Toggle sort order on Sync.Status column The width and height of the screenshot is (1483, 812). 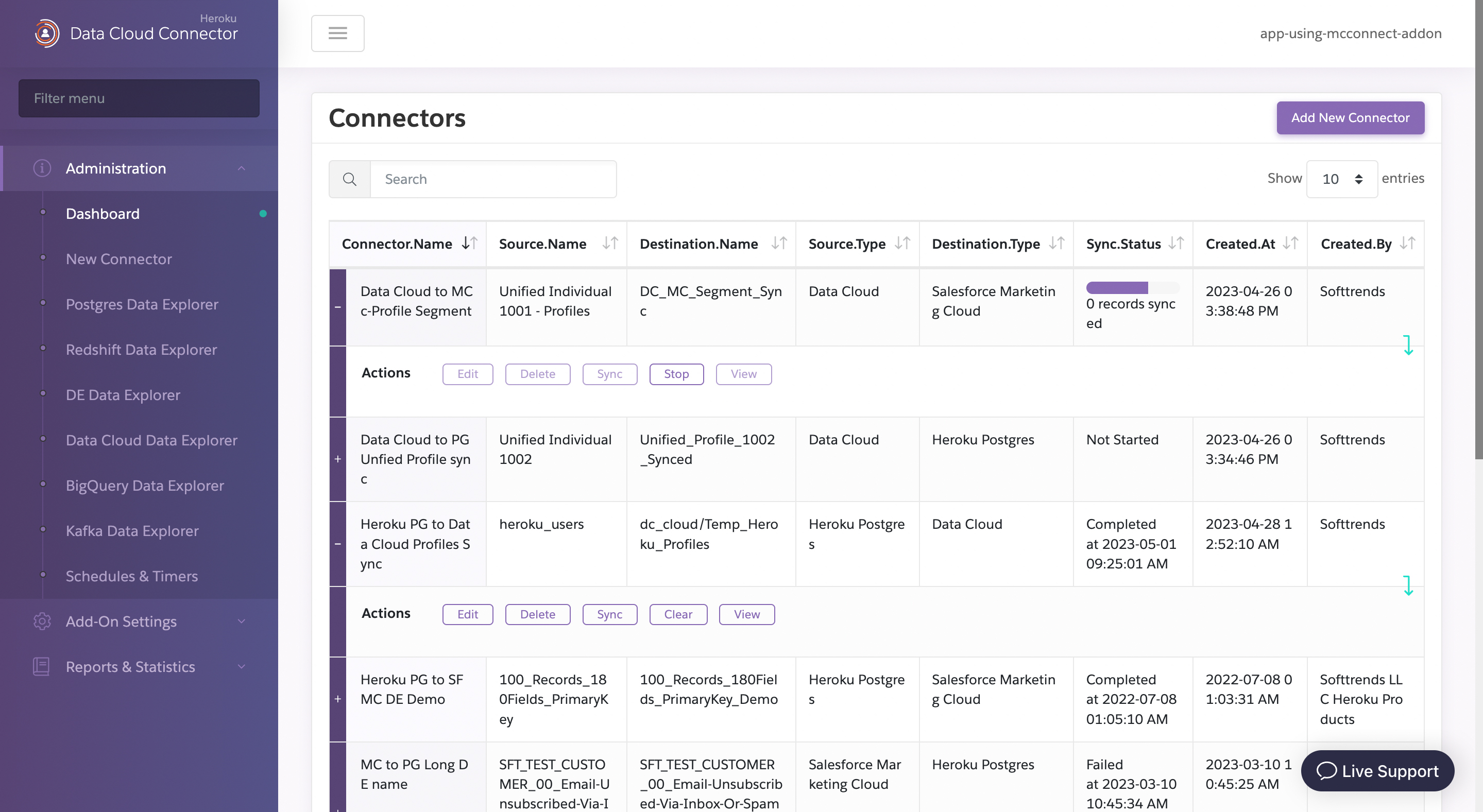1175,244
